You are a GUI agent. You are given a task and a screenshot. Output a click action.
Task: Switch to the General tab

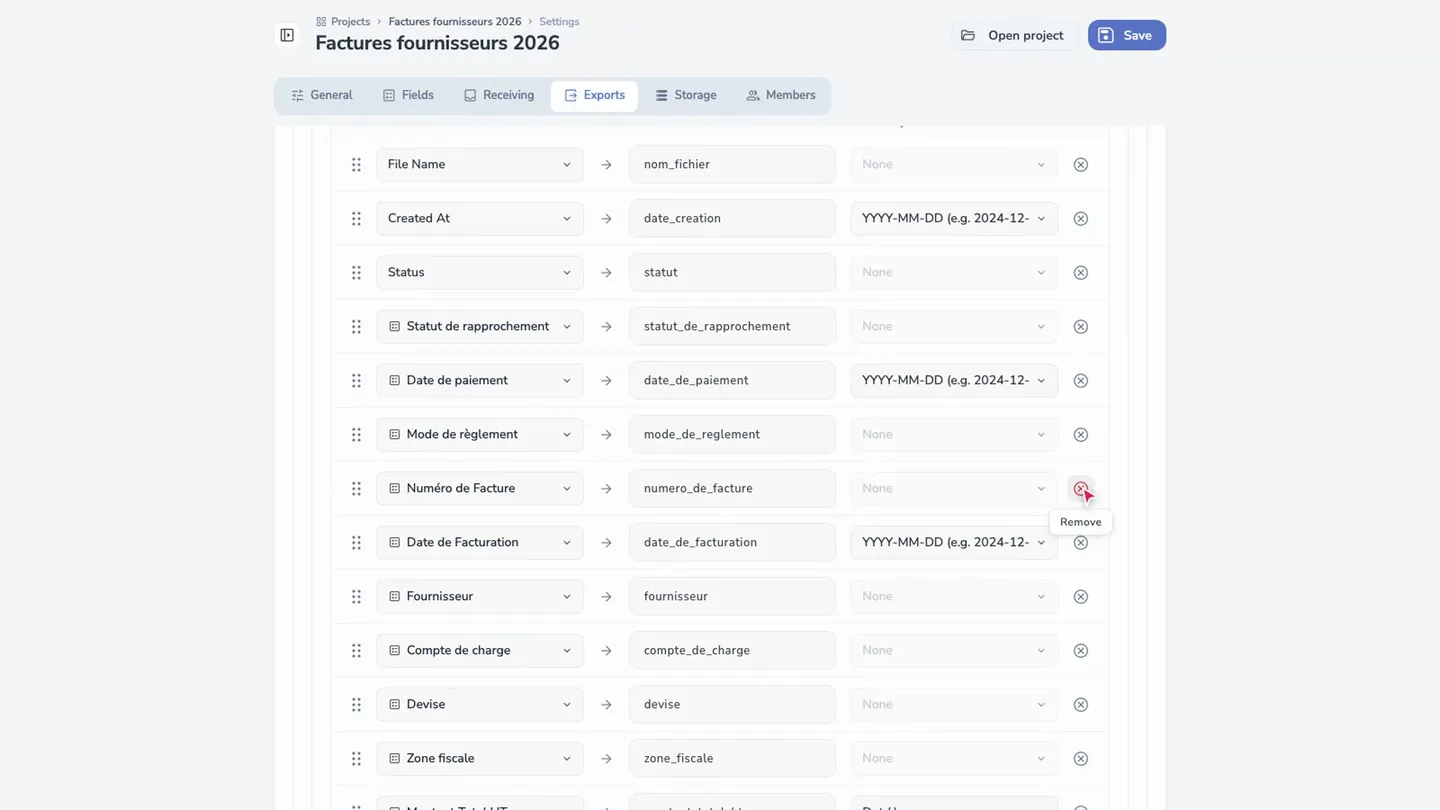tap(322, 95)
